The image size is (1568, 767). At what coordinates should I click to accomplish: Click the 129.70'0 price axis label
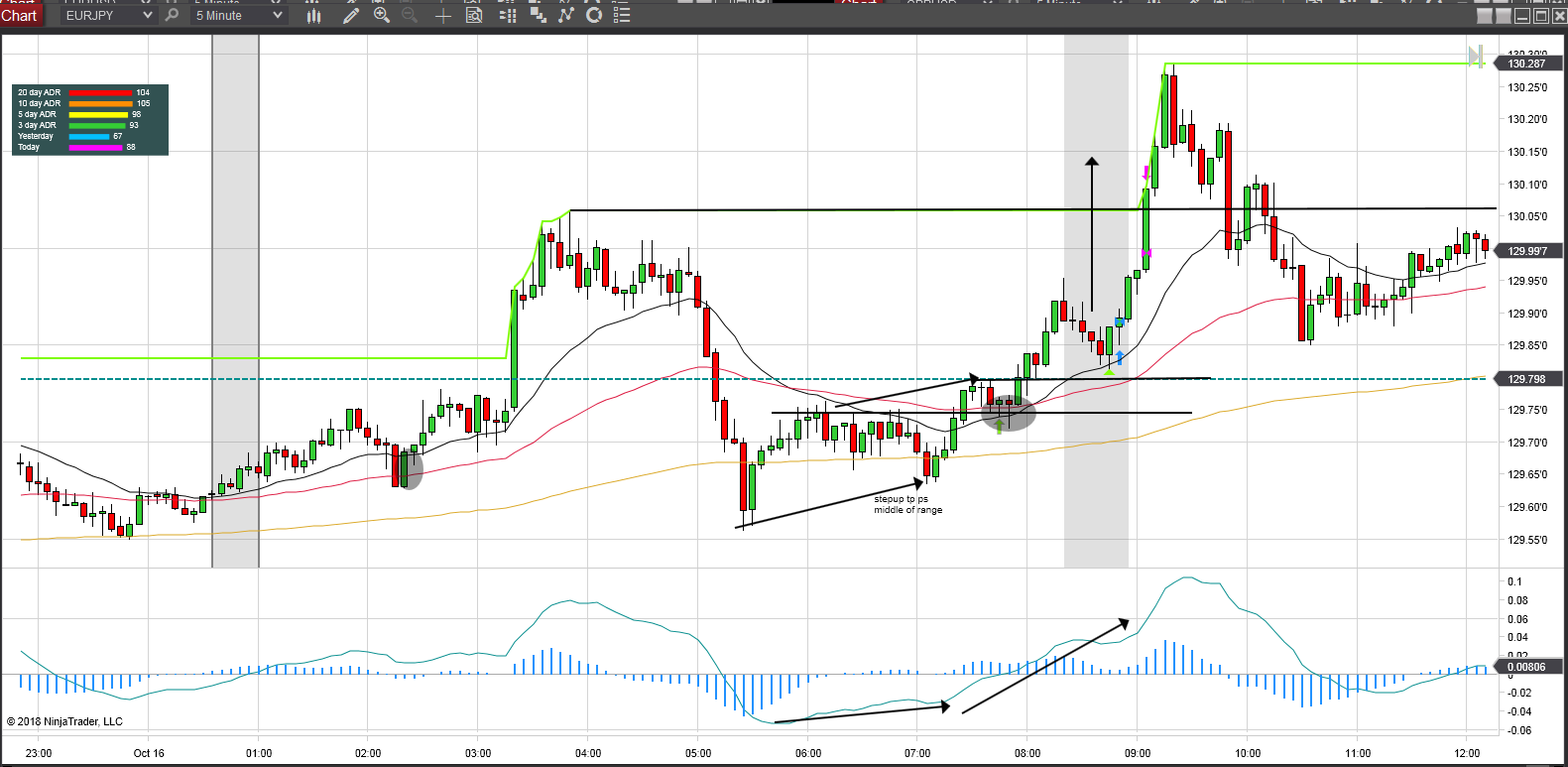tap(1527, 443)
